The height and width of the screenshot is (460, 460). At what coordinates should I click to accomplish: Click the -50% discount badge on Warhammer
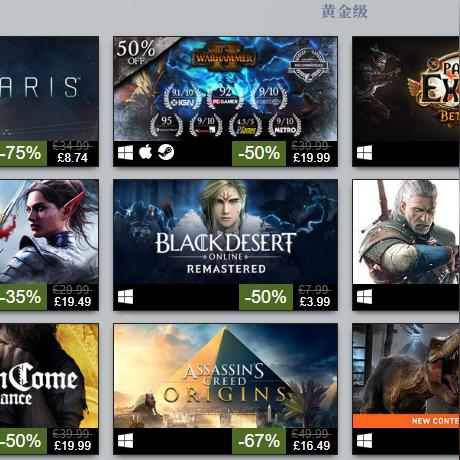click(259, 153)
